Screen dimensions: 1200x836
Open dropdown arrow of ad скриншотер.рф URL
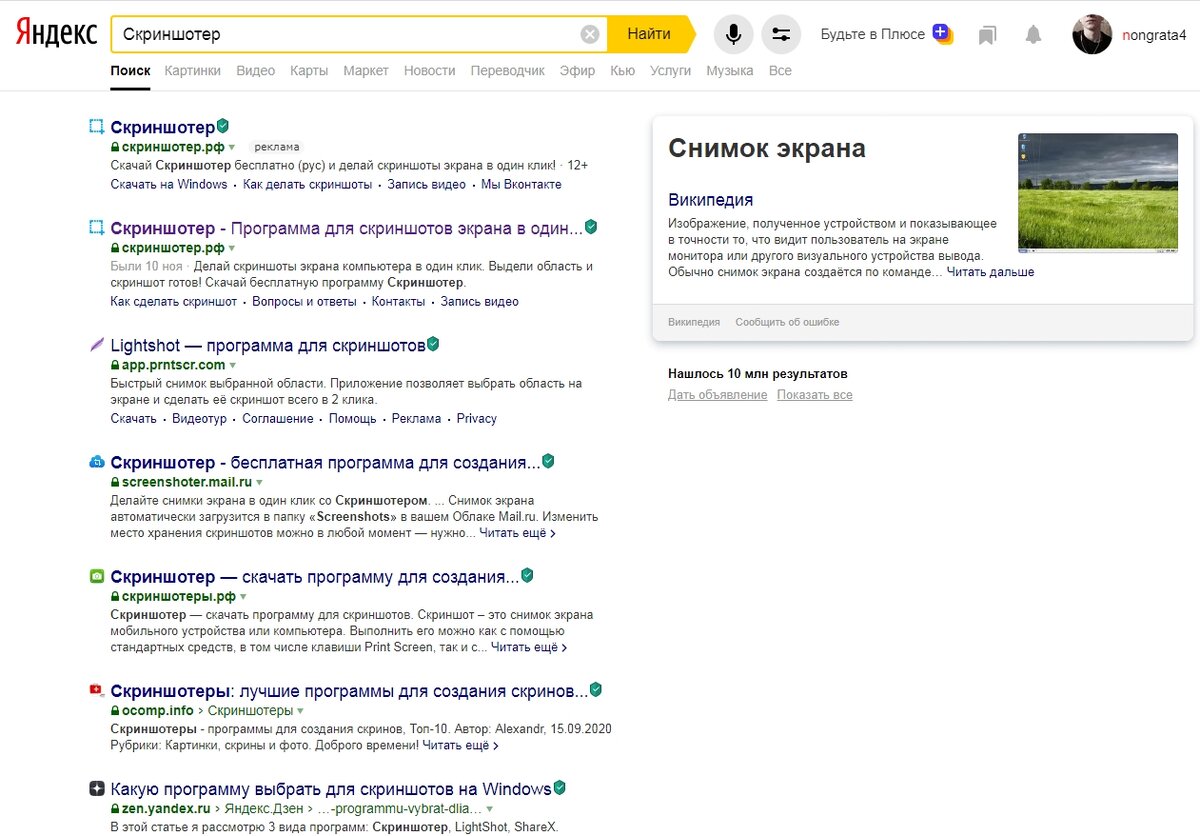click(x=232, y=147)
